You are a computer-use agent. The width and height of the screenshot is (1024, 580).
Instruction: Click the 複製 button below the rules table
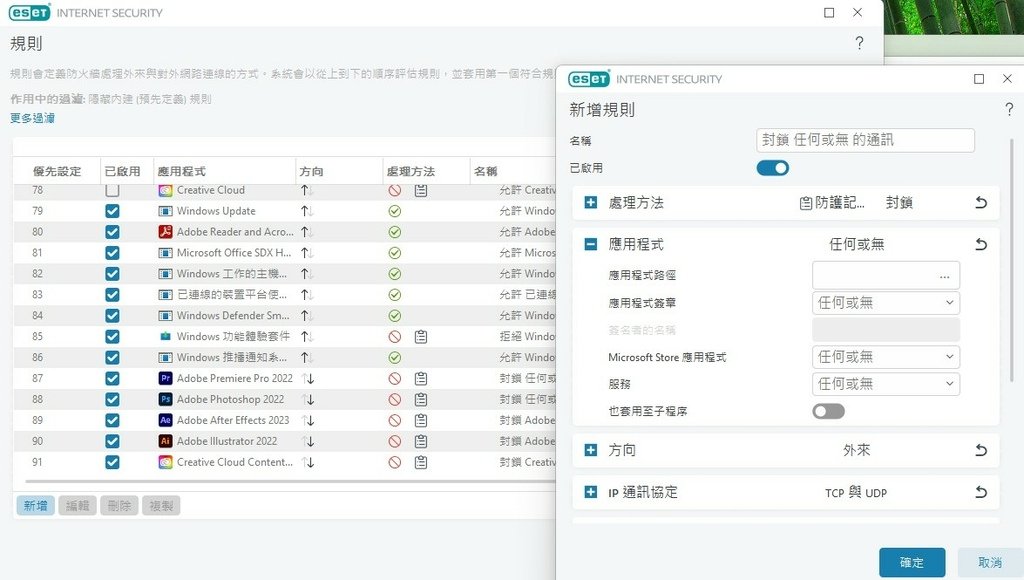pyautogui.click(x=161, y=506)
